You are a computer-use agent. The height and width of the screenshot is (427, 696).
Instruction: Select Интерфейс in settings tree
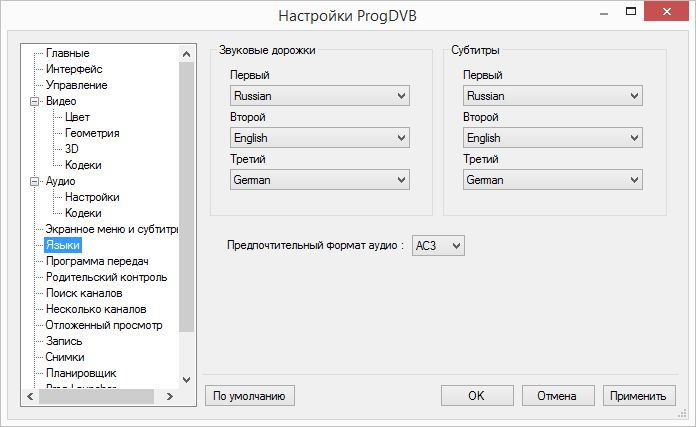(x=74, y=69)
